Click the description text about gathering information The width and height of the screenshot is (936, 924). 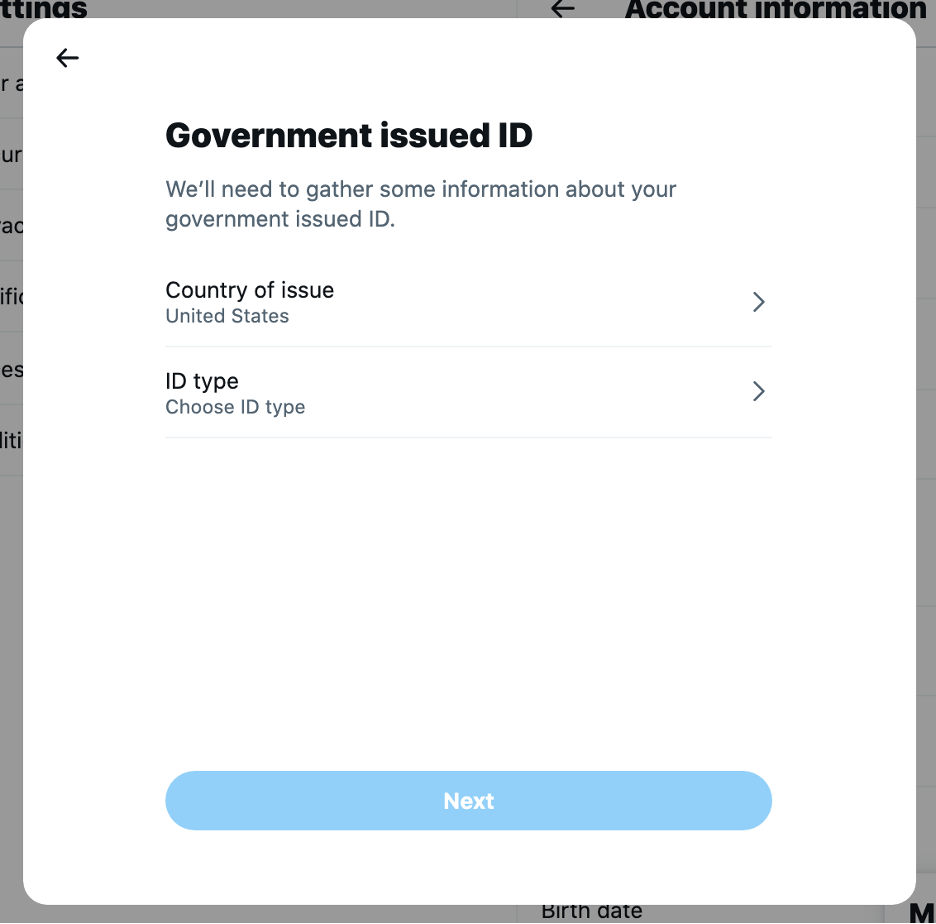pos(421,204)
